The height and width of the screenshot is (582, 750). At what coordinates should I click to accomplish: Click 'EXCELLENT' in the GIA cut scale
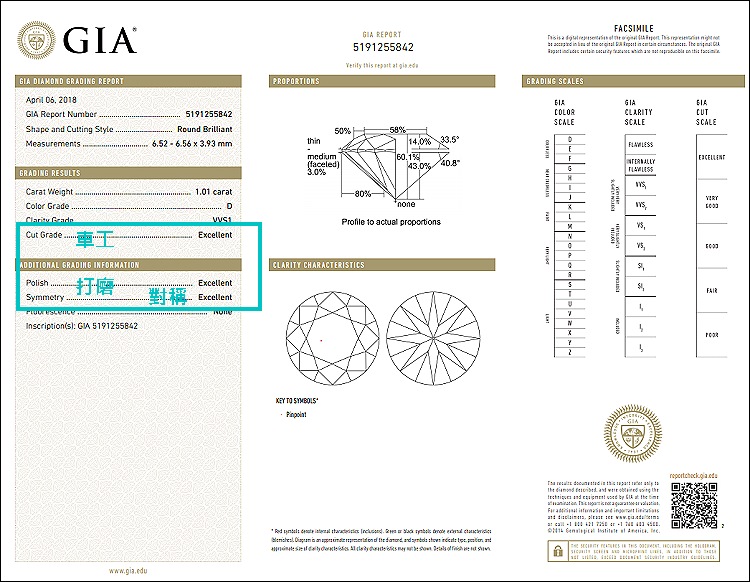point(712,157)
